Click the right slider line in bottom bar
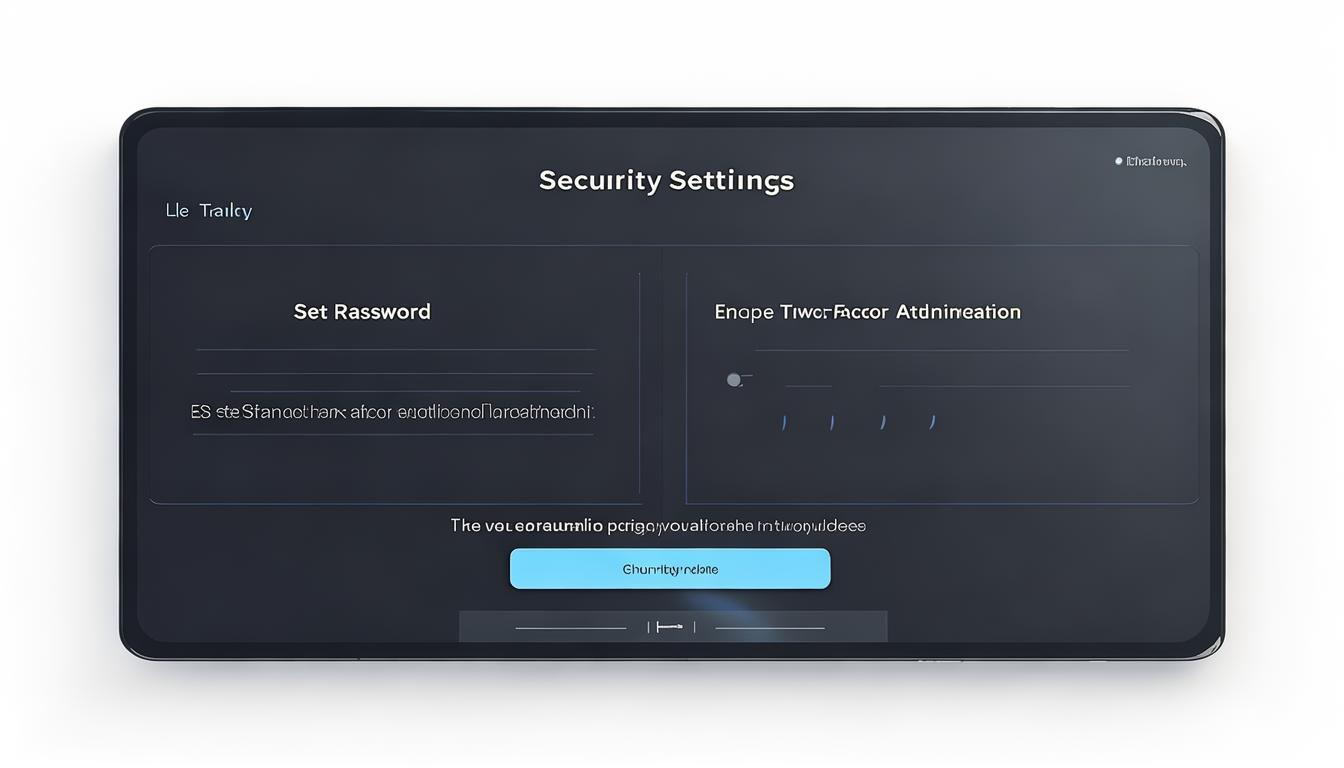Viewport: 1344px width, 768px height. pyautogui.click(x=770, y=628)
